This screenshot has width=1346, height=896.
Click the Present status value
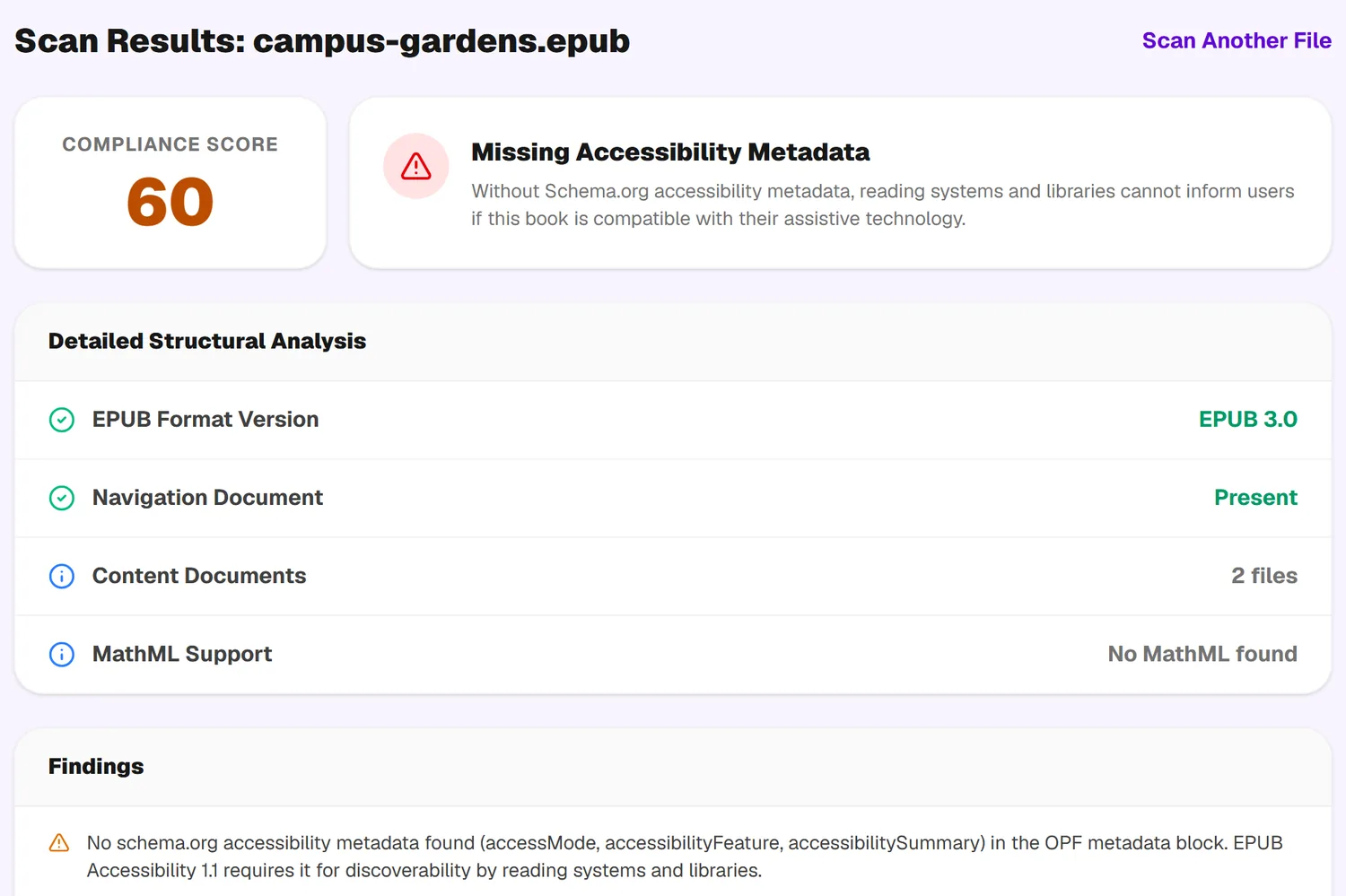(1255, 498)
